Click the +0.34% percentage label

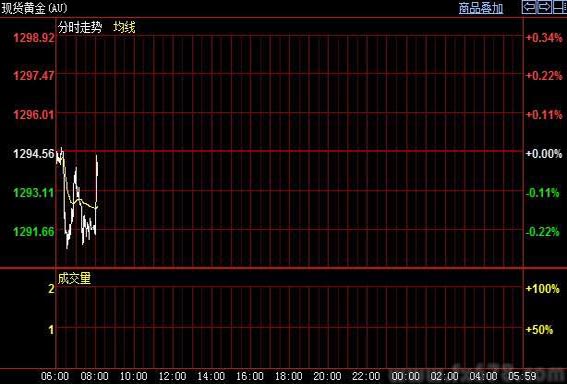tap(544, 38)
